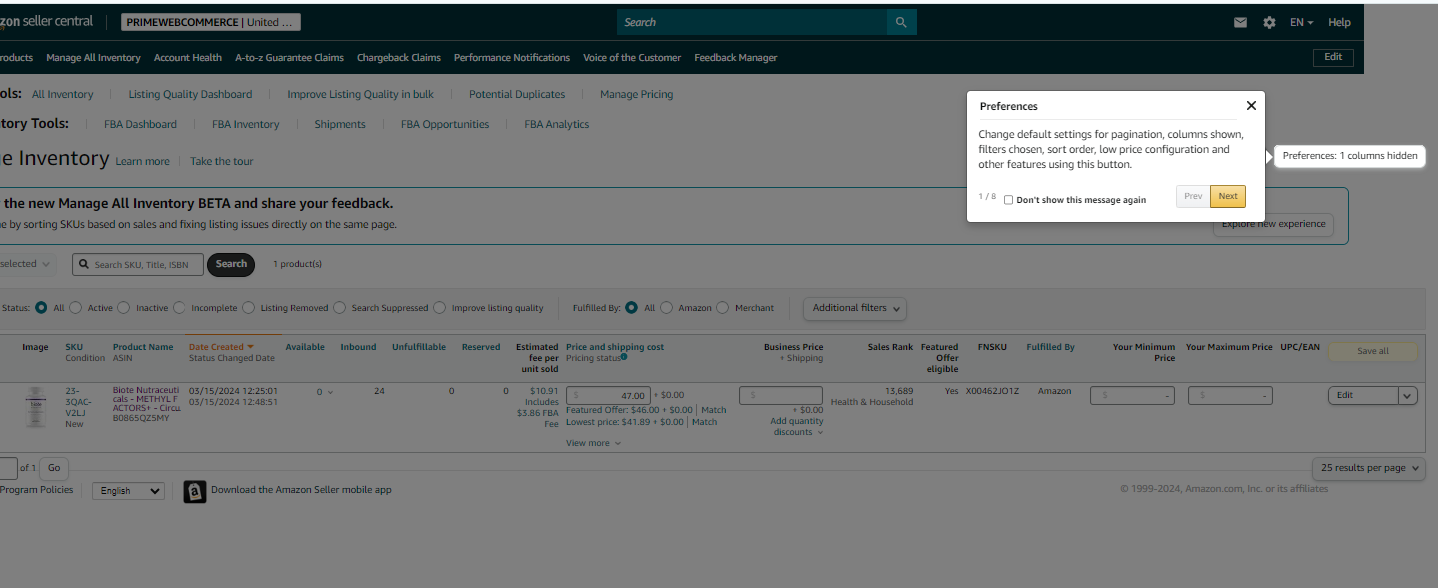Select the Inactive status radio button

[124, 308]
